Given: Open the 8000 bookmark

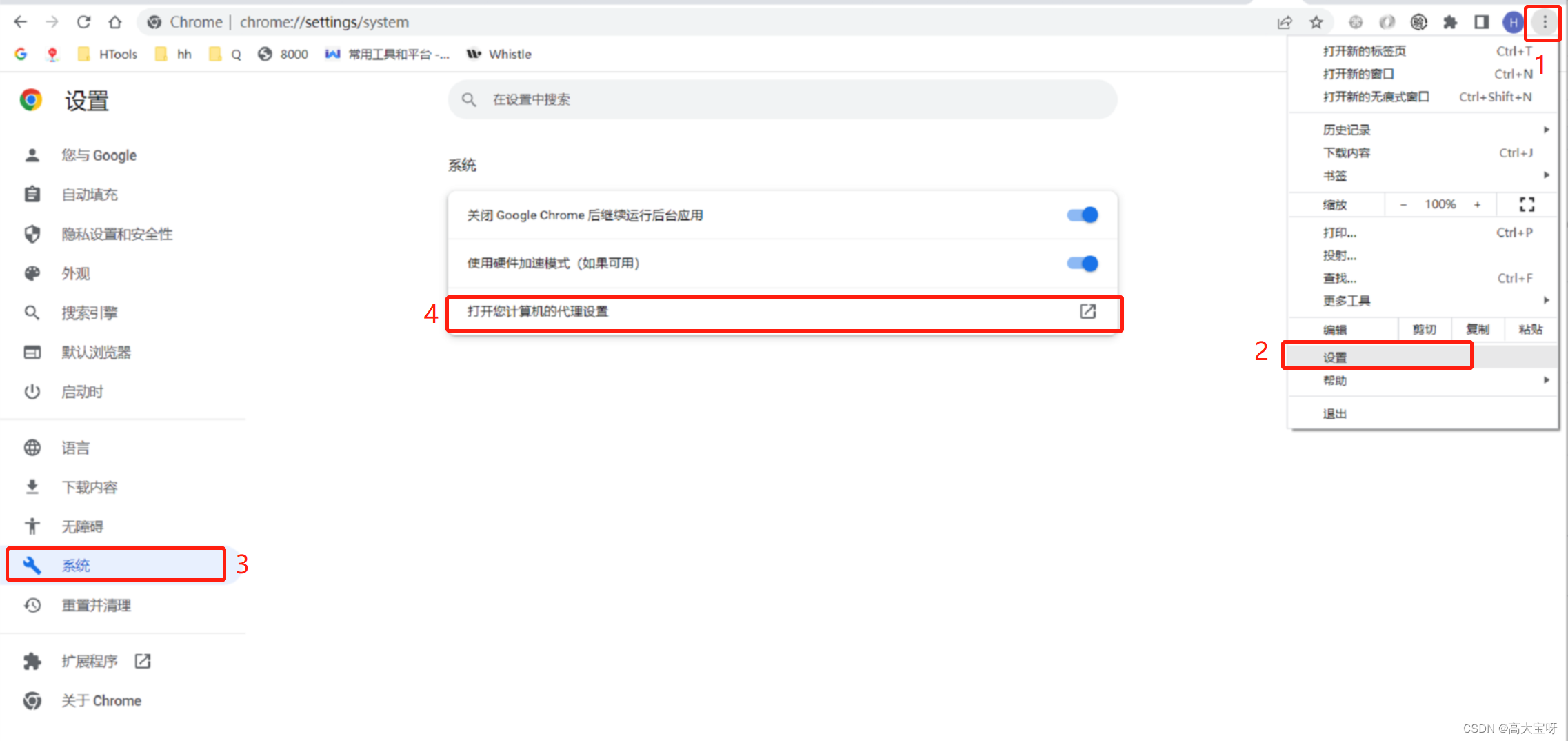Looking at the screenshot, I should [x=283, y=54].
